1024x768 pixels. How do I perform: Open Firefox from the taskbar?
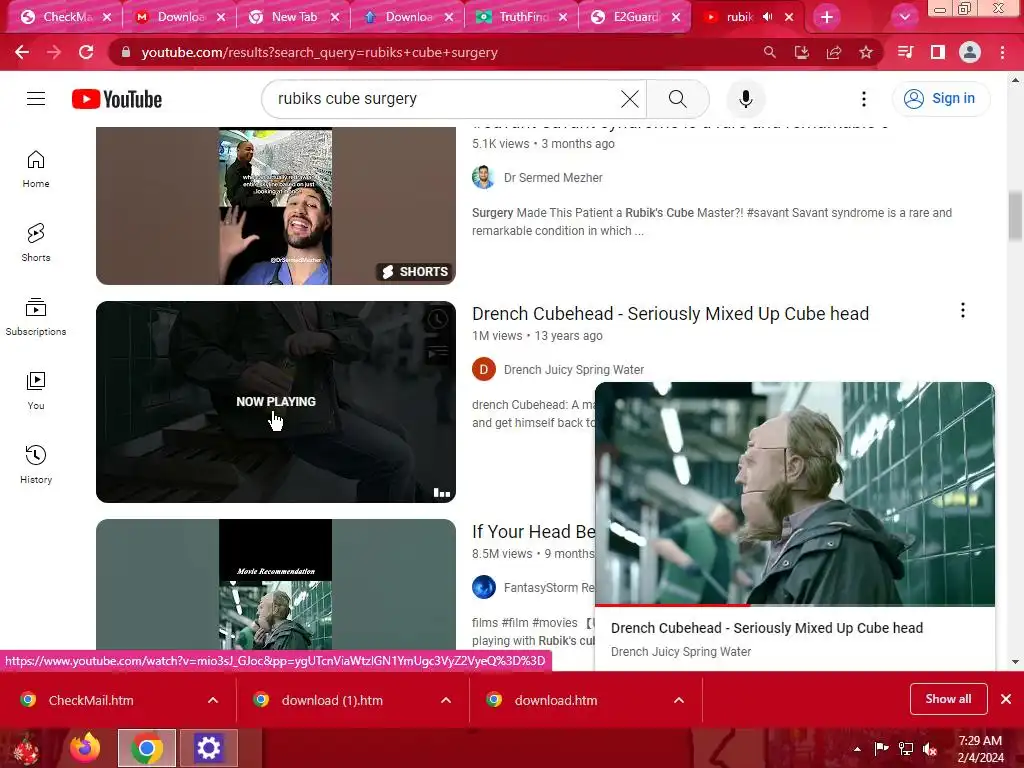pyautogui.click(x=85, y=748)
